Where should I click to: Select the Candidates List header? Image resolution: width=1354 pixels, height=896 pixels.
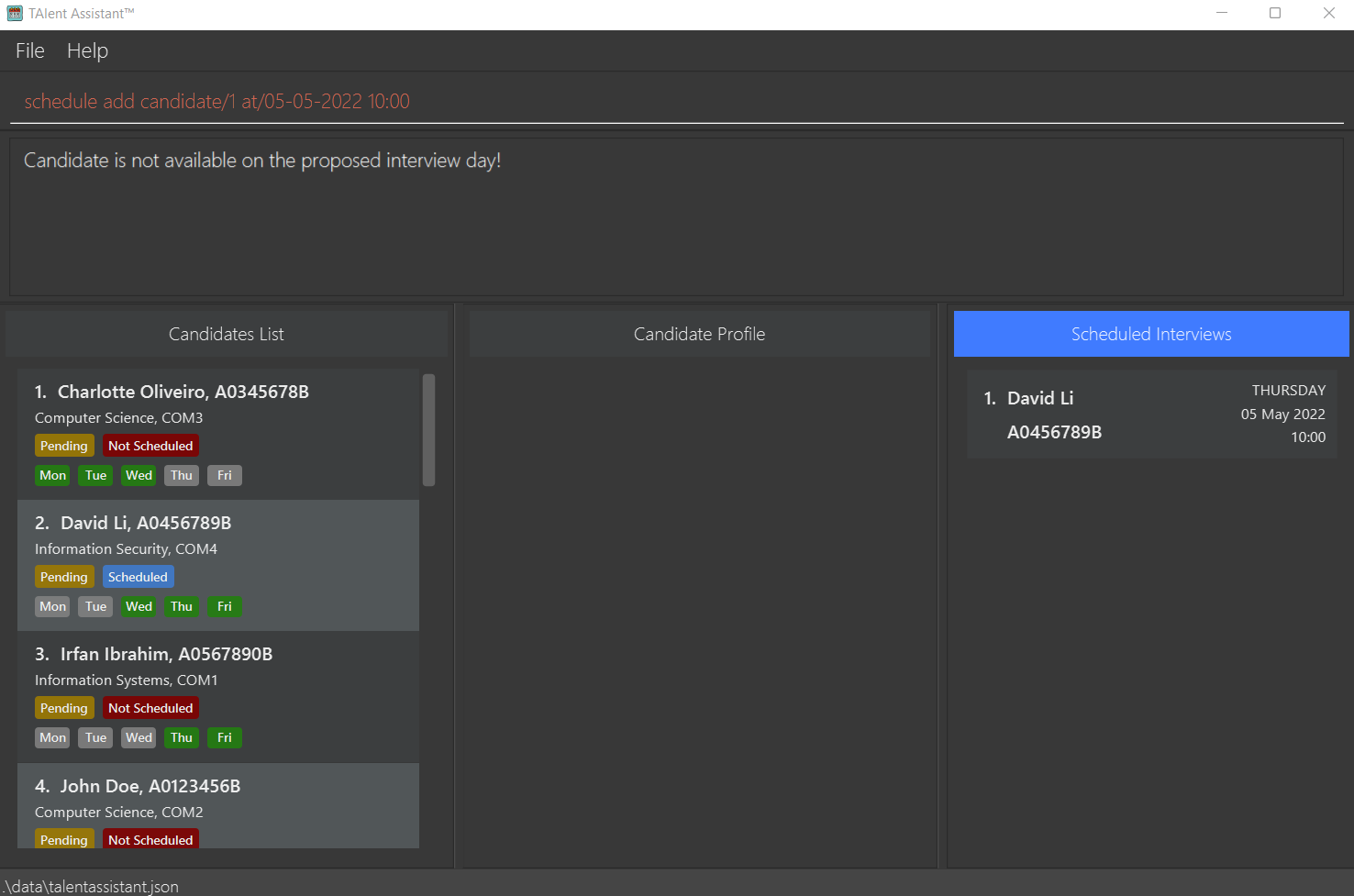pyautogui.click(x=226, y=334)
